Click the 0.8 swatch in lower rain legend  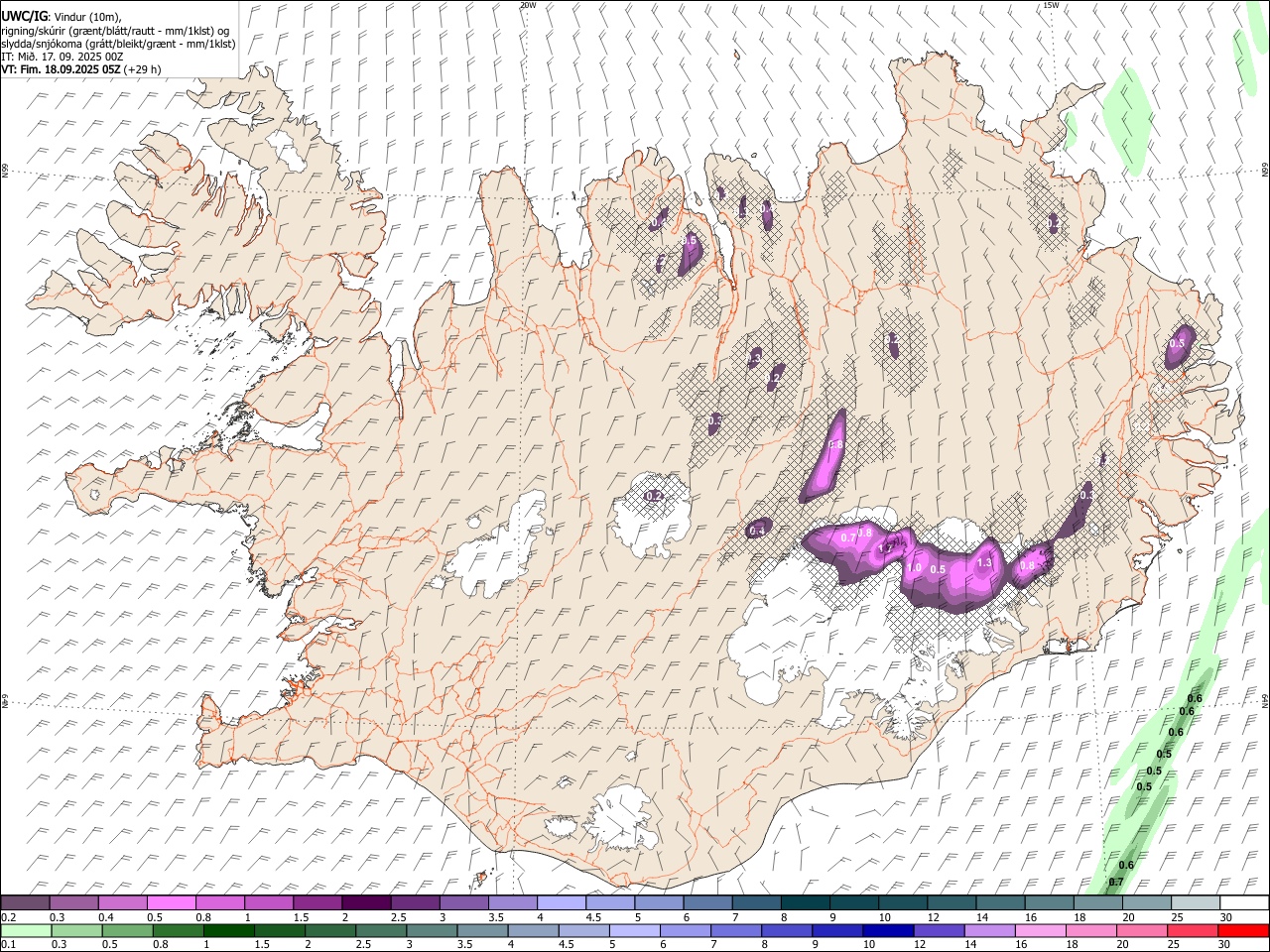179,930
